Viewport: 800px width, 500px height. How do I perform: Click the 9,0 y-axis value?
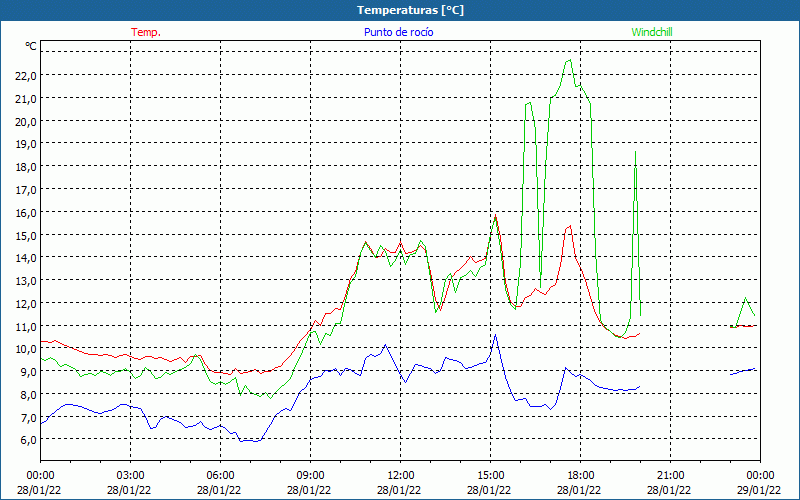click(29, 371)
